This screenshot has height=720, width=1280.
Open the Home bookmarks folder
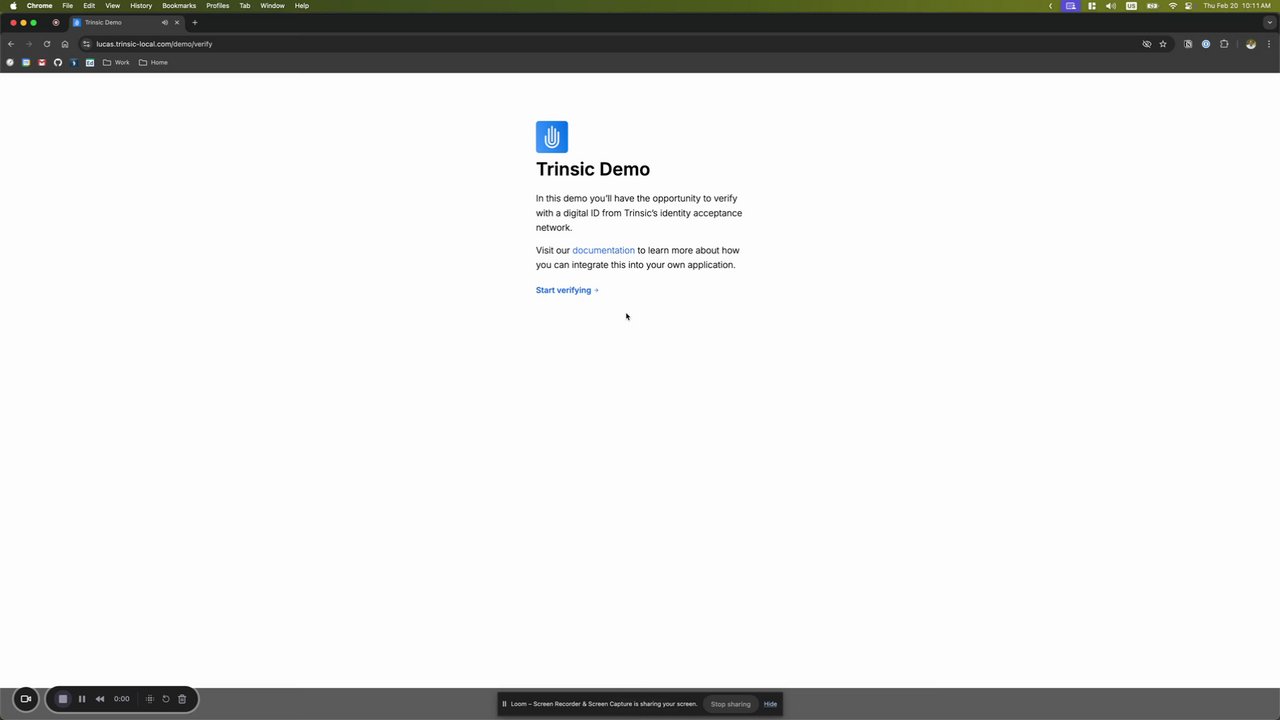click(153, 62)
